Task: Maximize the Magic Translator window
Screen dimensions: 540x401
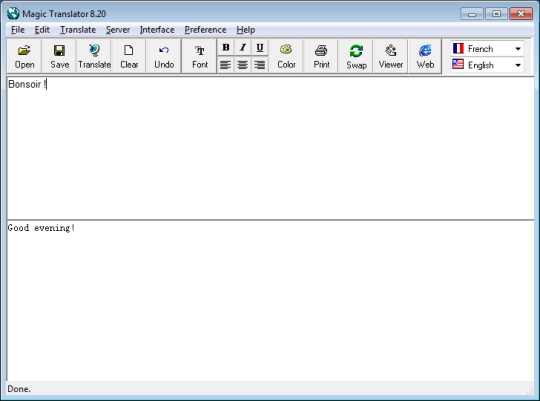Action: 496,14
